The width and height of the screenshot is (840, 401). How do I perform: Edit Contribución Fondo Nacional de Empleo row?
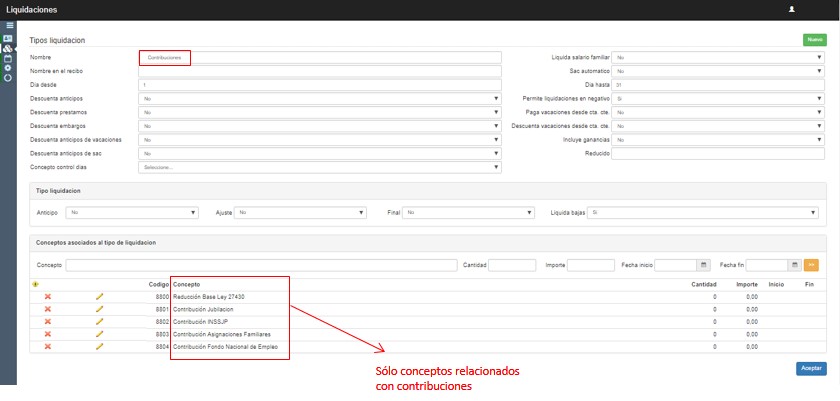coord(99,346)
